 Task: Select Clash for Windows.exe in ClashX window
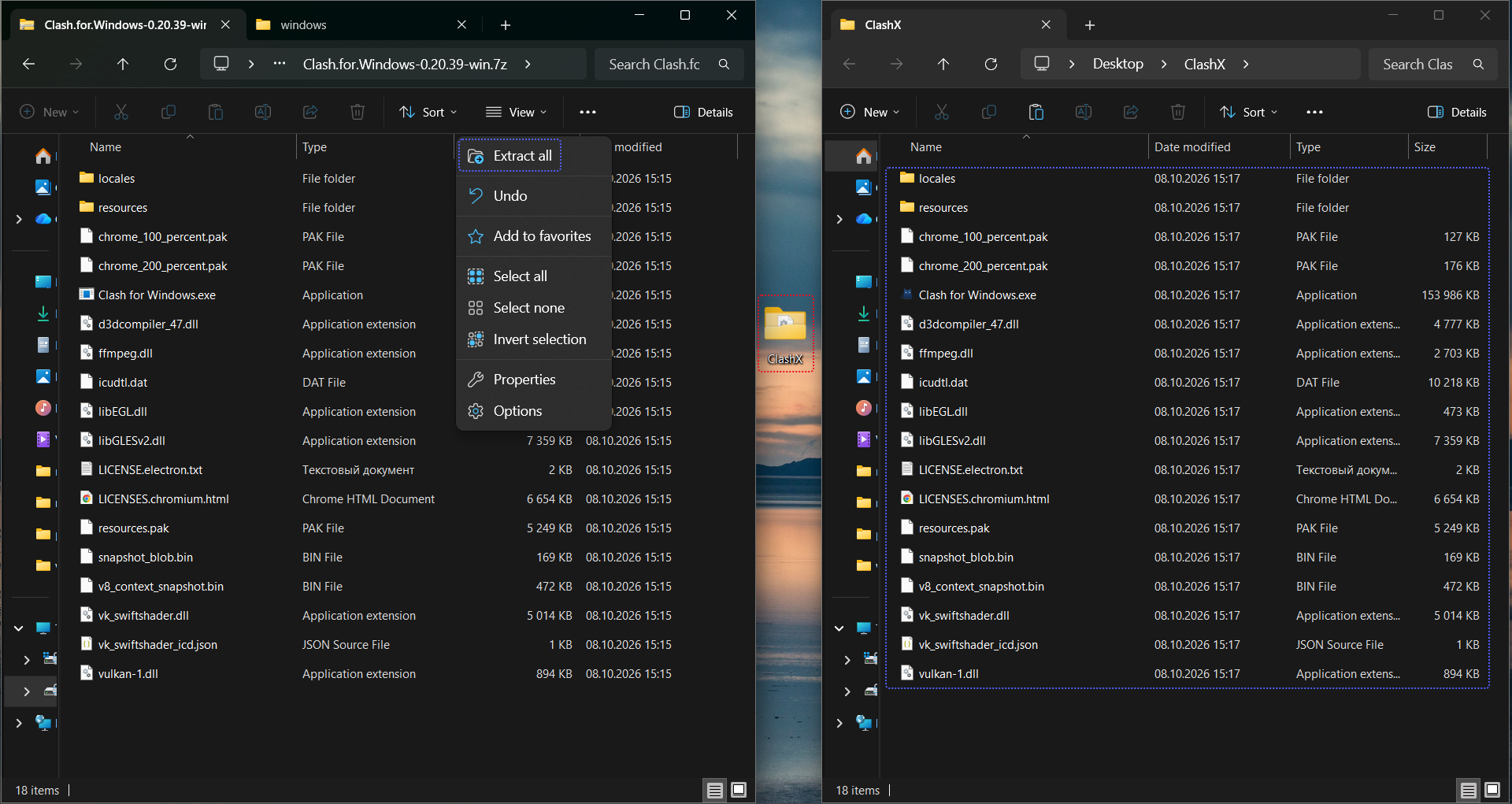[x=1188, y=295]
